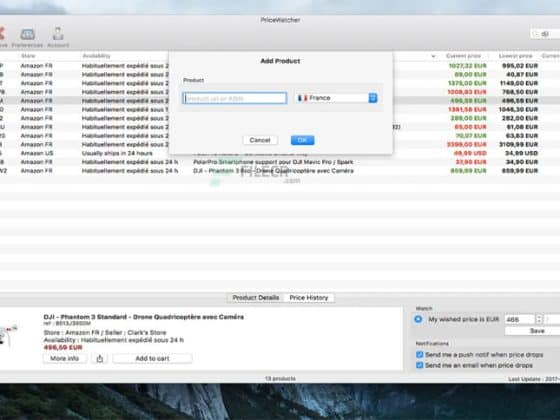Click the 1027,32 EUR current price

468,66
